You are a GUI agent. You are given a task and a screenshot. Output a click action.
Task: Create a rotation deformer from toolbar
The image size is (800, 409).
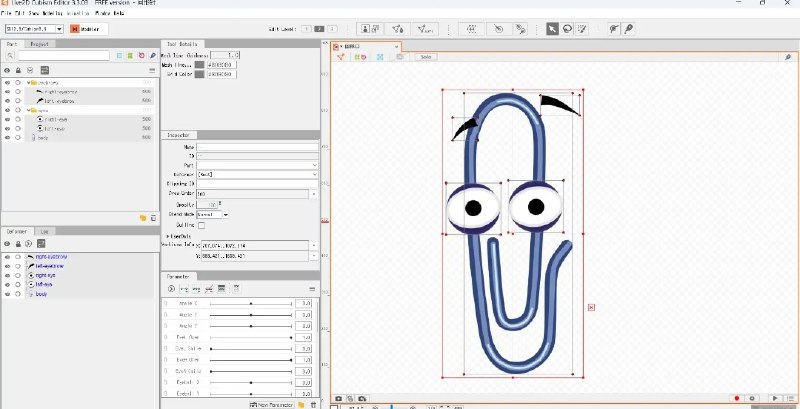498,29
